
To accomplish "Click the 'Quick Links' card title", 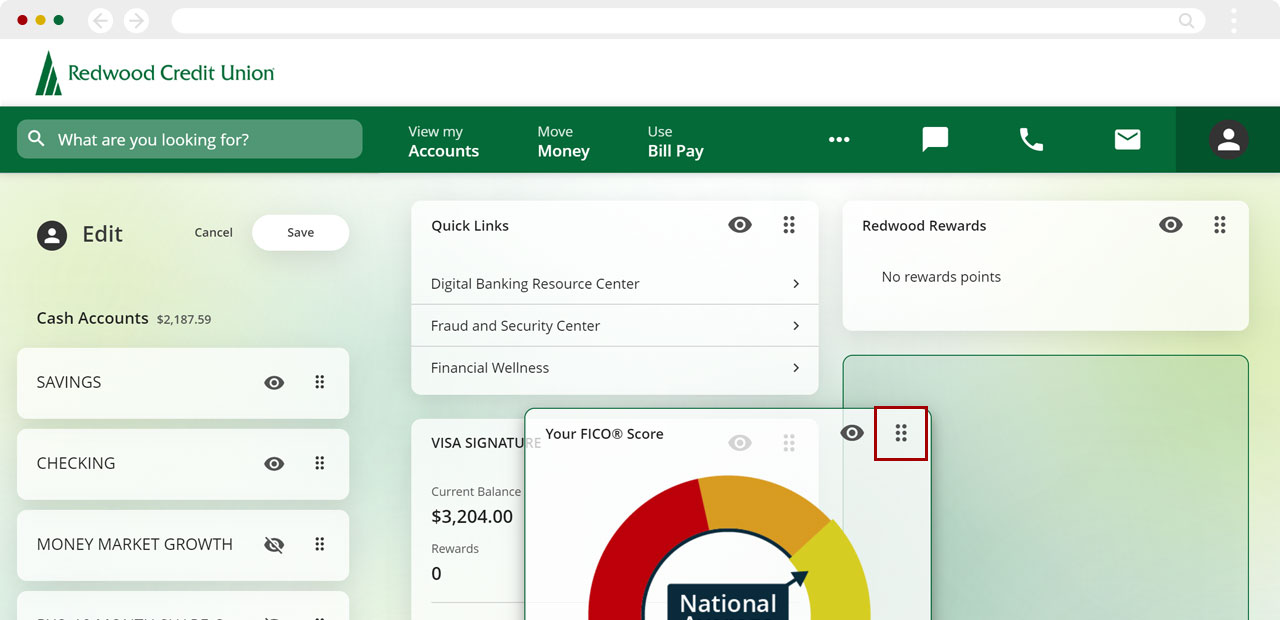I will pos(470,226).
